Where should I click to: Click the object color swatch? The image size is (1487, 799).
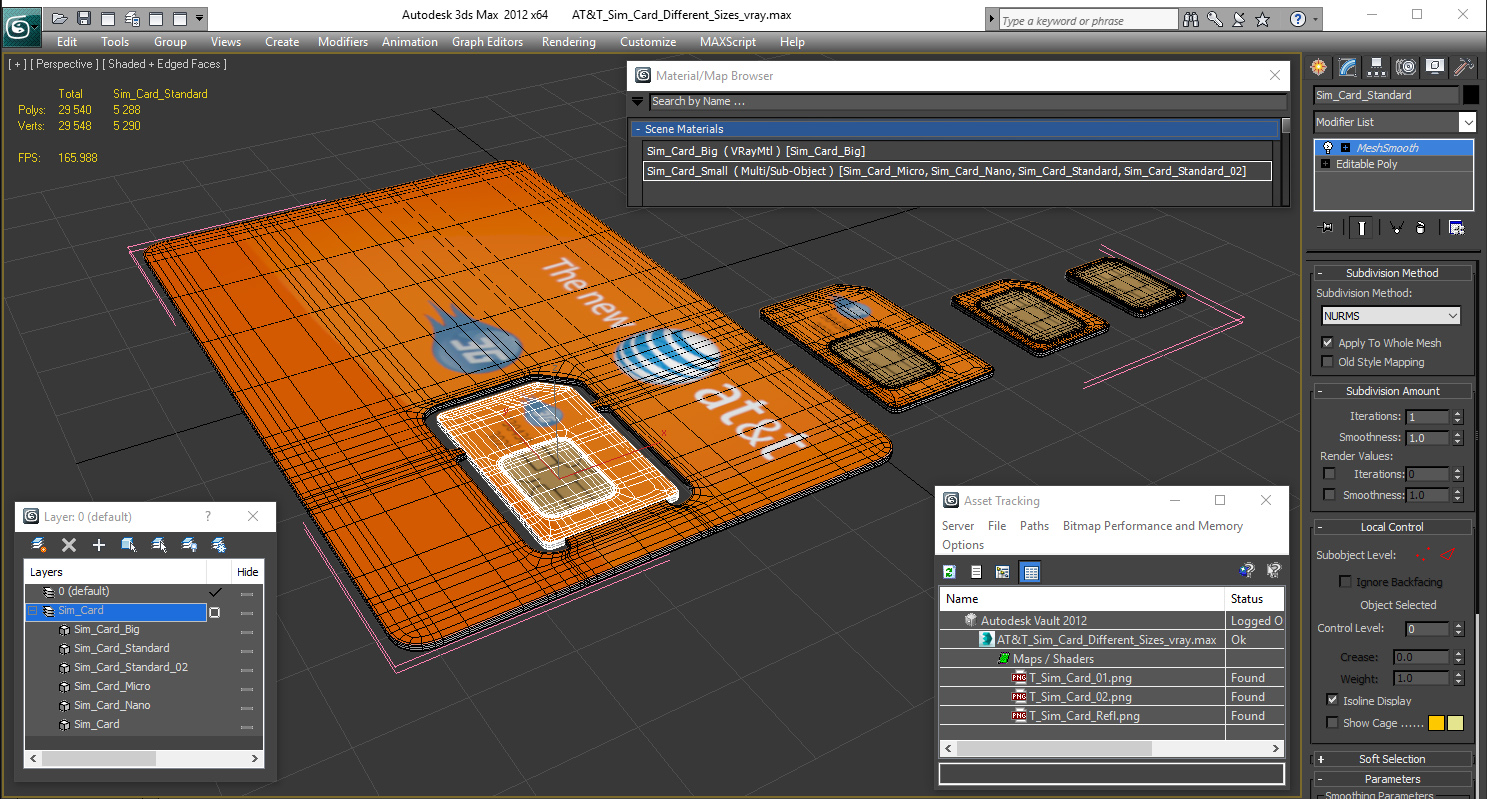[x=1470, y=95]
